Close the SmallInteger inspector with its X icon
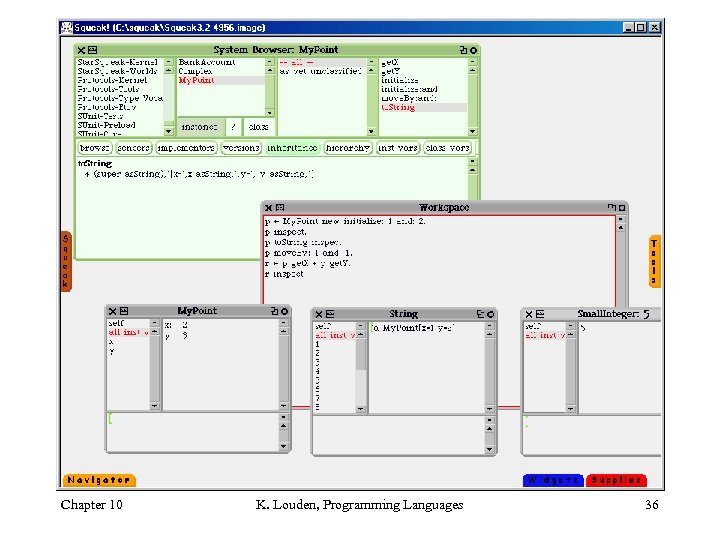 tap(529, 314)
